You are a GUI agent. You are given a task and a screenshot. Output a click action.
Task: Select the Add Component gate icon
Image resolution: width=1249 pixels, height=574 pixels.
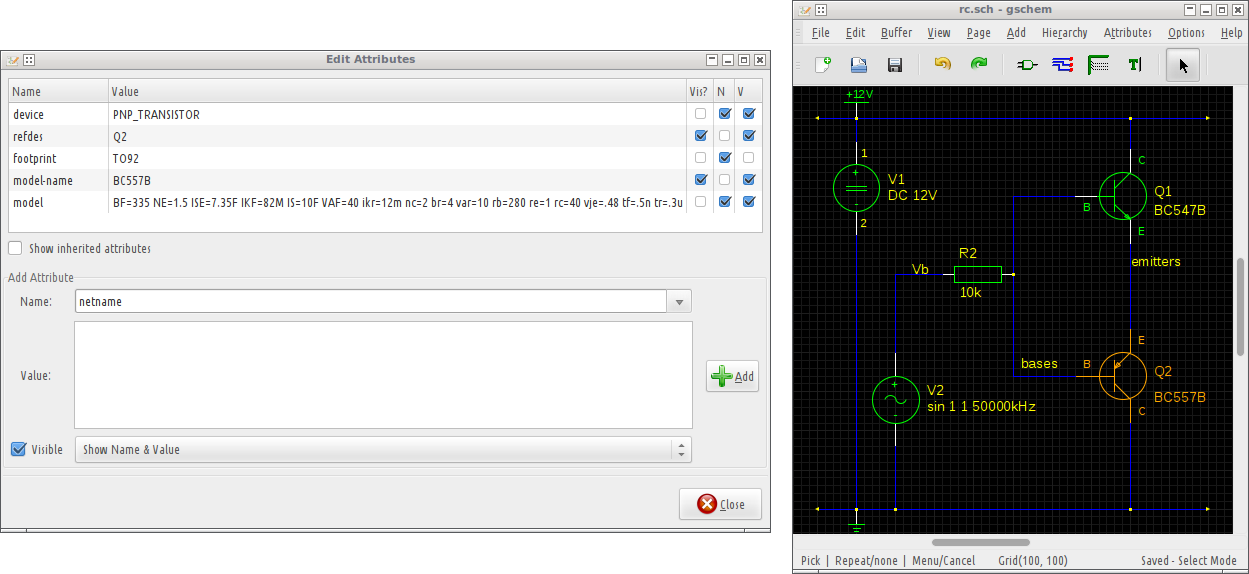coord(1026,65)
